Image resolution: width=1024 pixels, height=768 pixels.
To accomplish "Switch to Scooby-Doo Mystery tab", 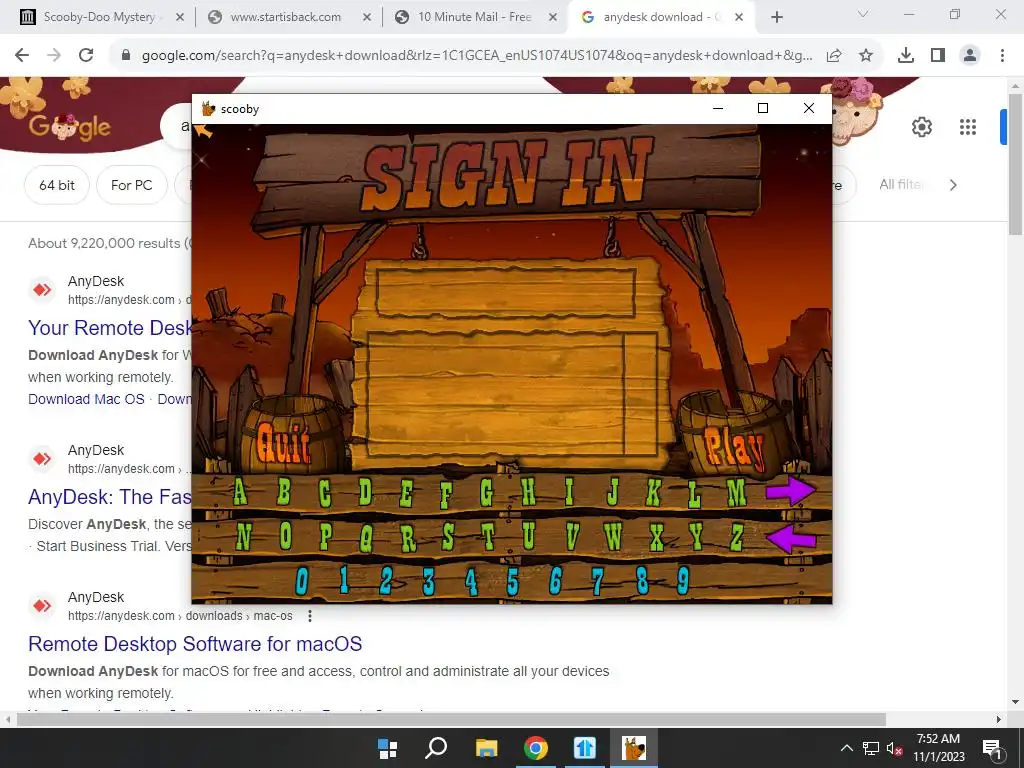I will (x=98, y=17).
